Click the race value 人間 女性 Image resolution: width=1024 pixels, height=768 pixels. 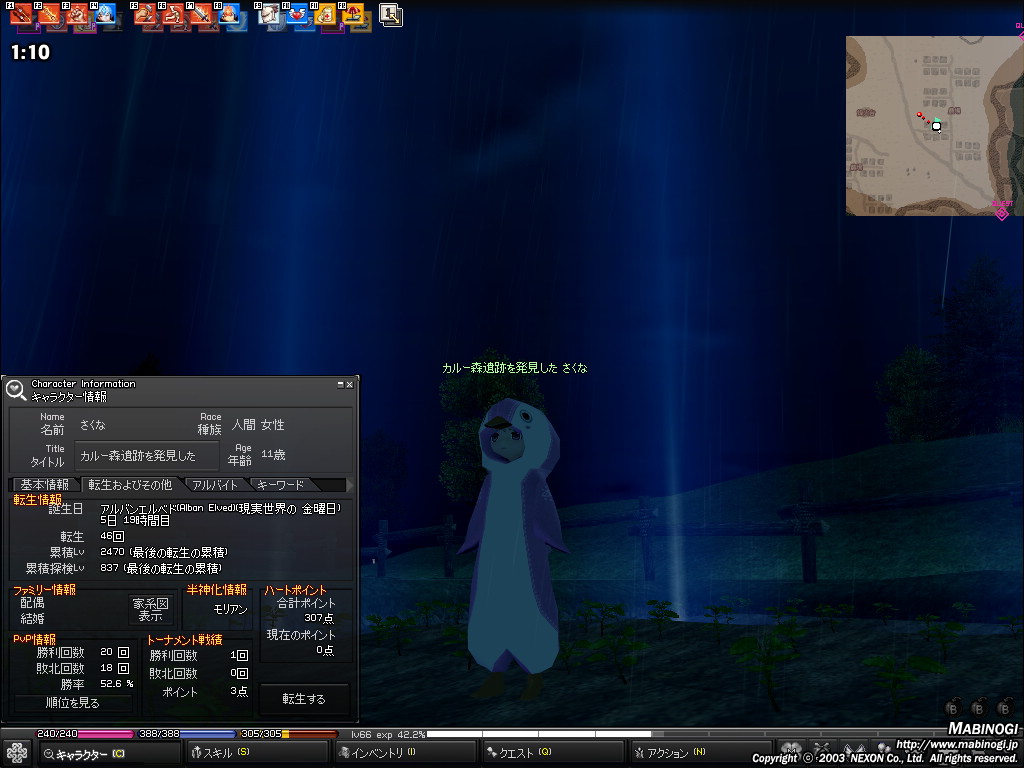258,425
